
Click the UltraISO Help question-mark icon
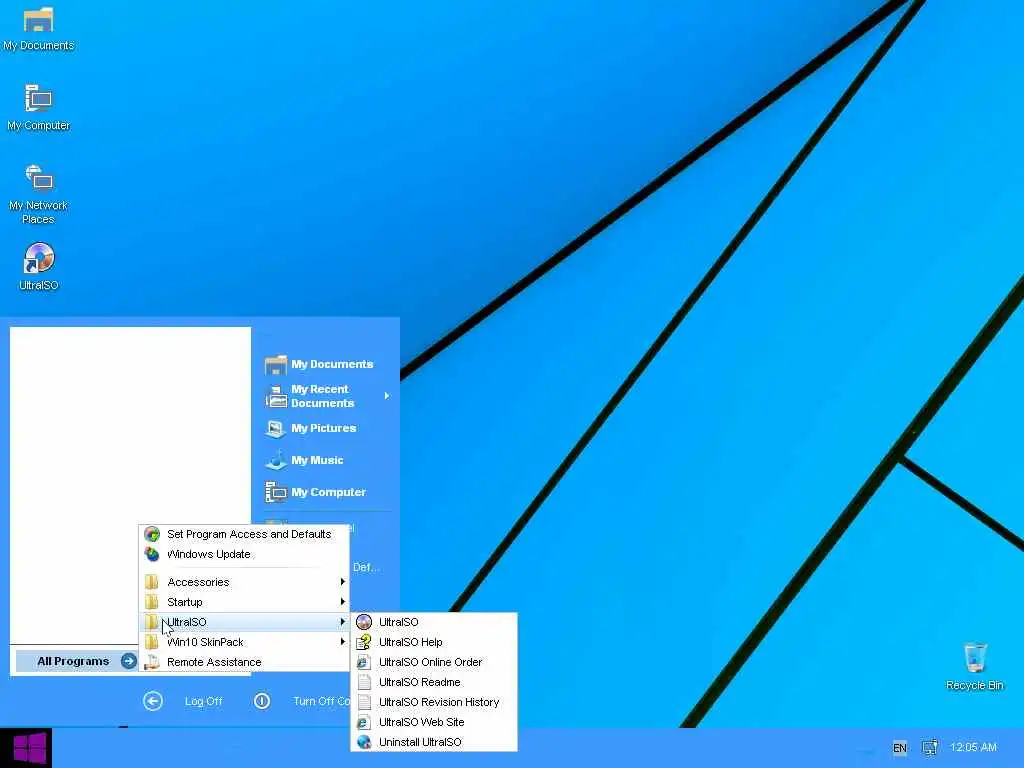364,643
